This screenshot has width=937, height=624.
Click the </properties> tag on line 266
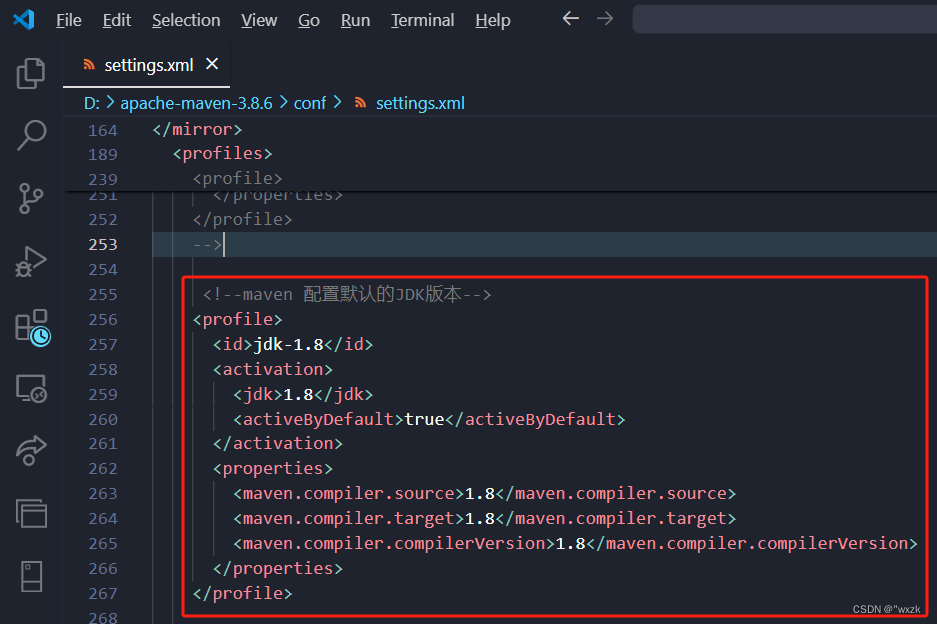[278, 568]
